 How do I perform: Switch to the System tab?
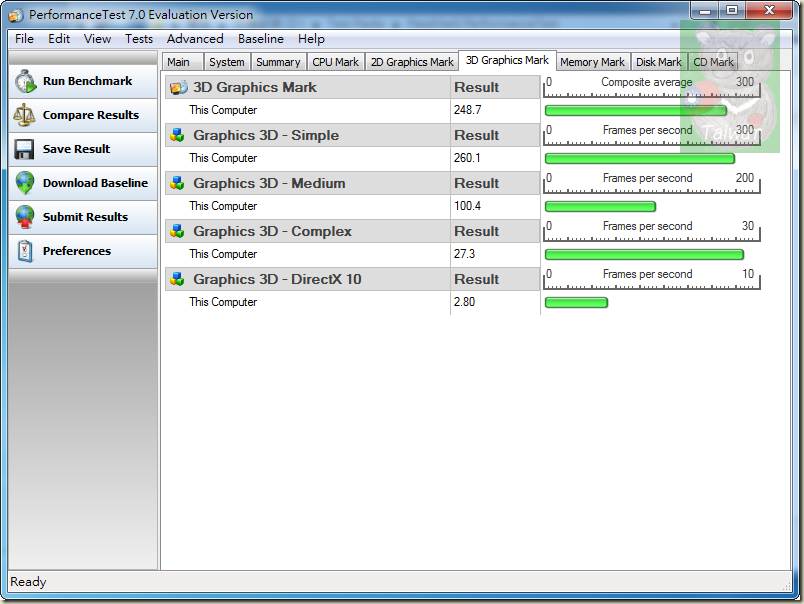227,62
